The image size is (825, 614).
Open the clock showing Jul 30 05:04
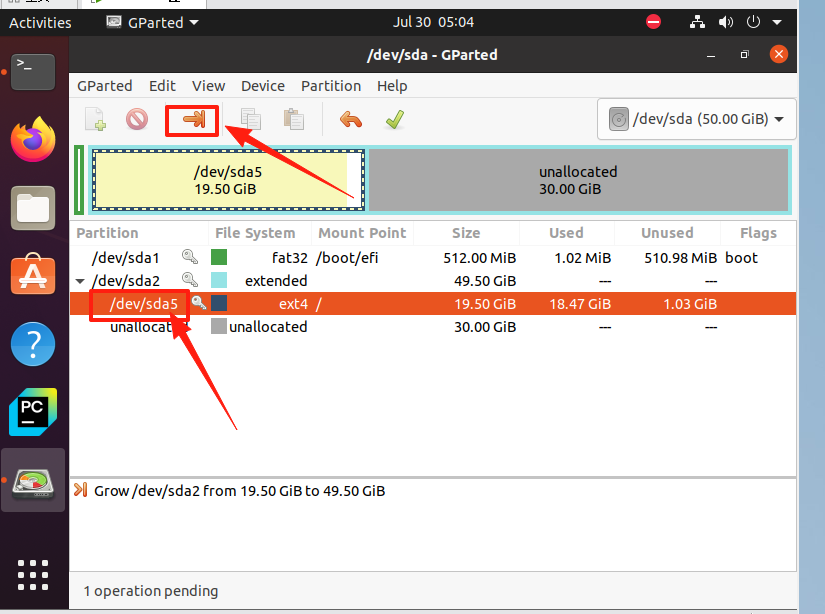433,22
